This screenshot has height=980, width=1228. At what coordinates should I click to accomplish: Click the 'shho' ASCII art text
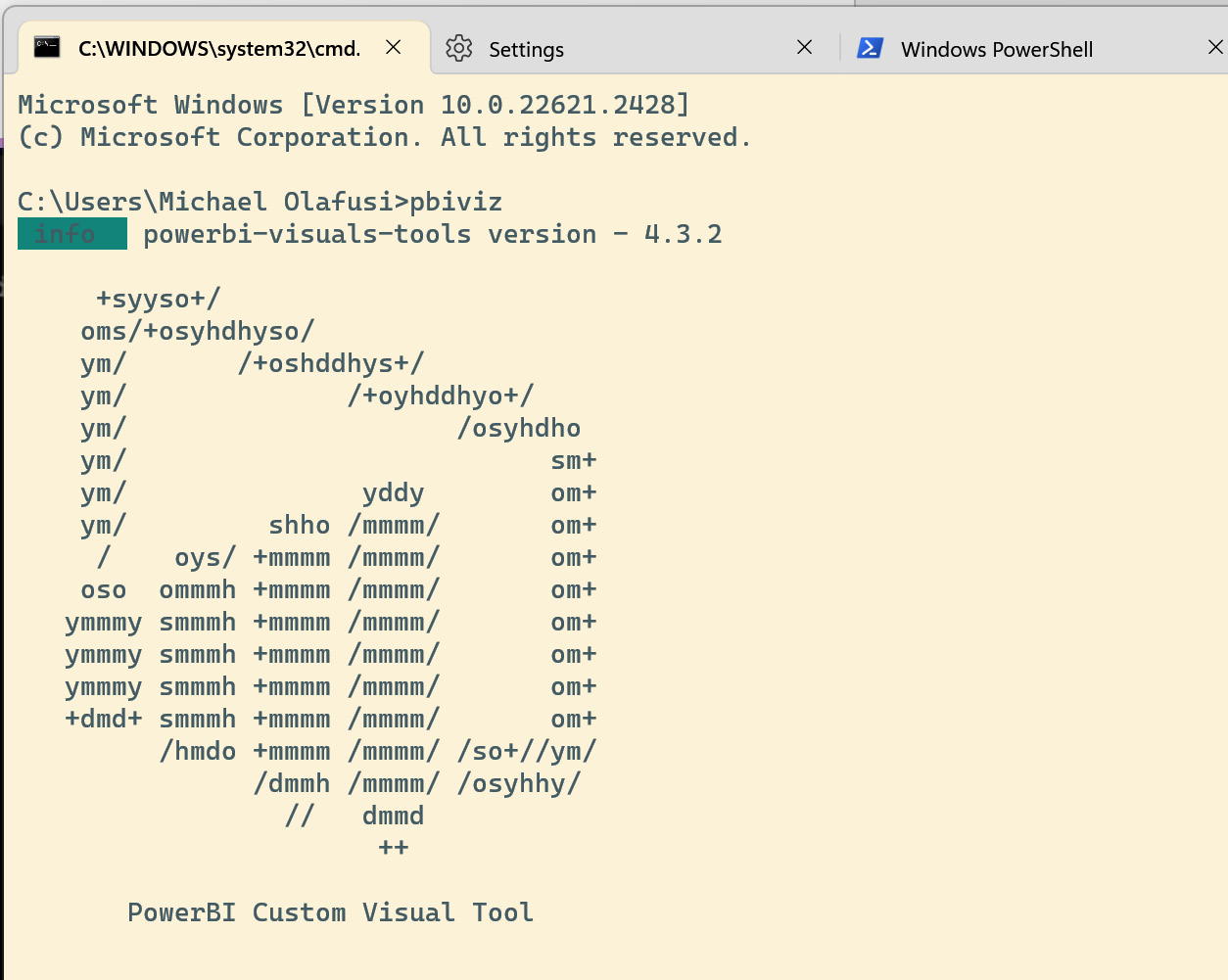[x=300, y=525]
